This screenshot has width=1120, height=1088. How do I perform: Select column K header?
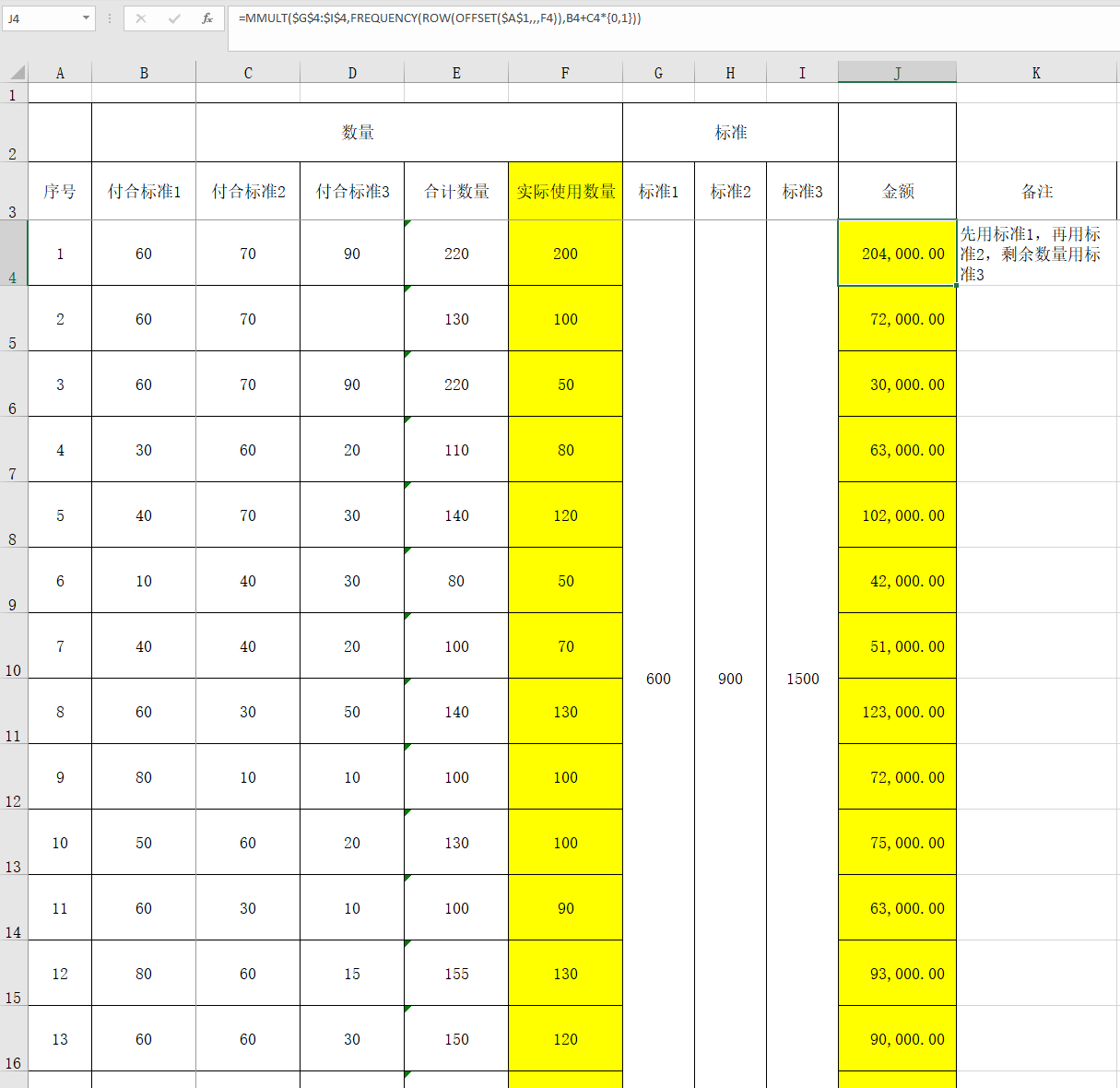[1036, 73]
